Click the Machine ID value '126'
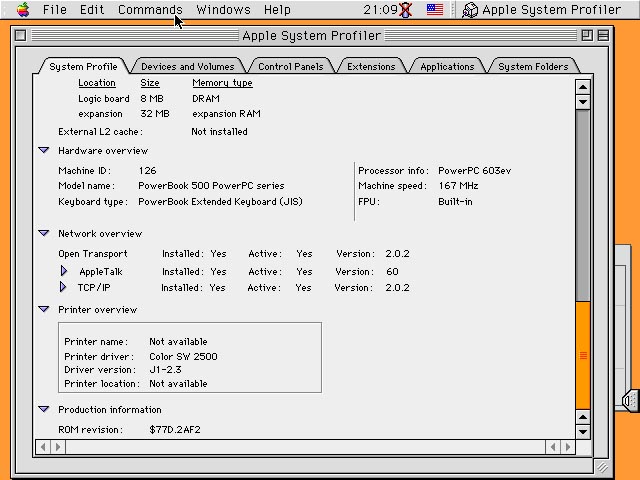This screenshot has height=480, width=640. 147,171
